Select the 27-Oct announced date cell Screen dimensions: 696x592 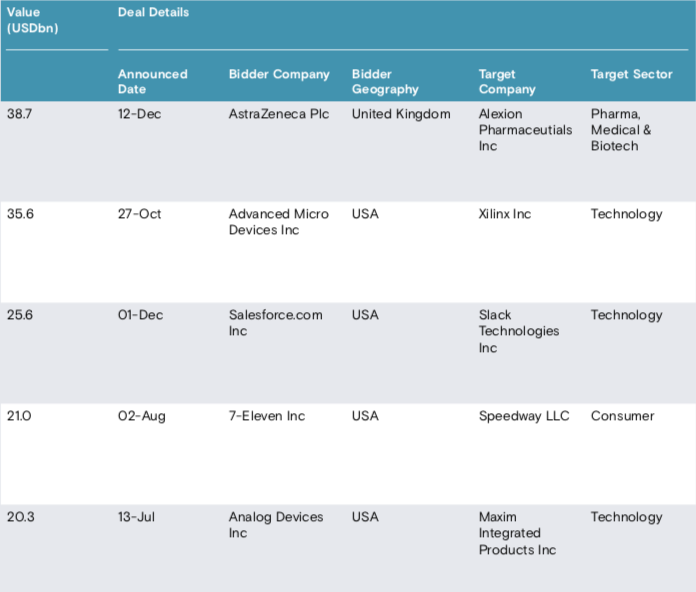(139, 214)
